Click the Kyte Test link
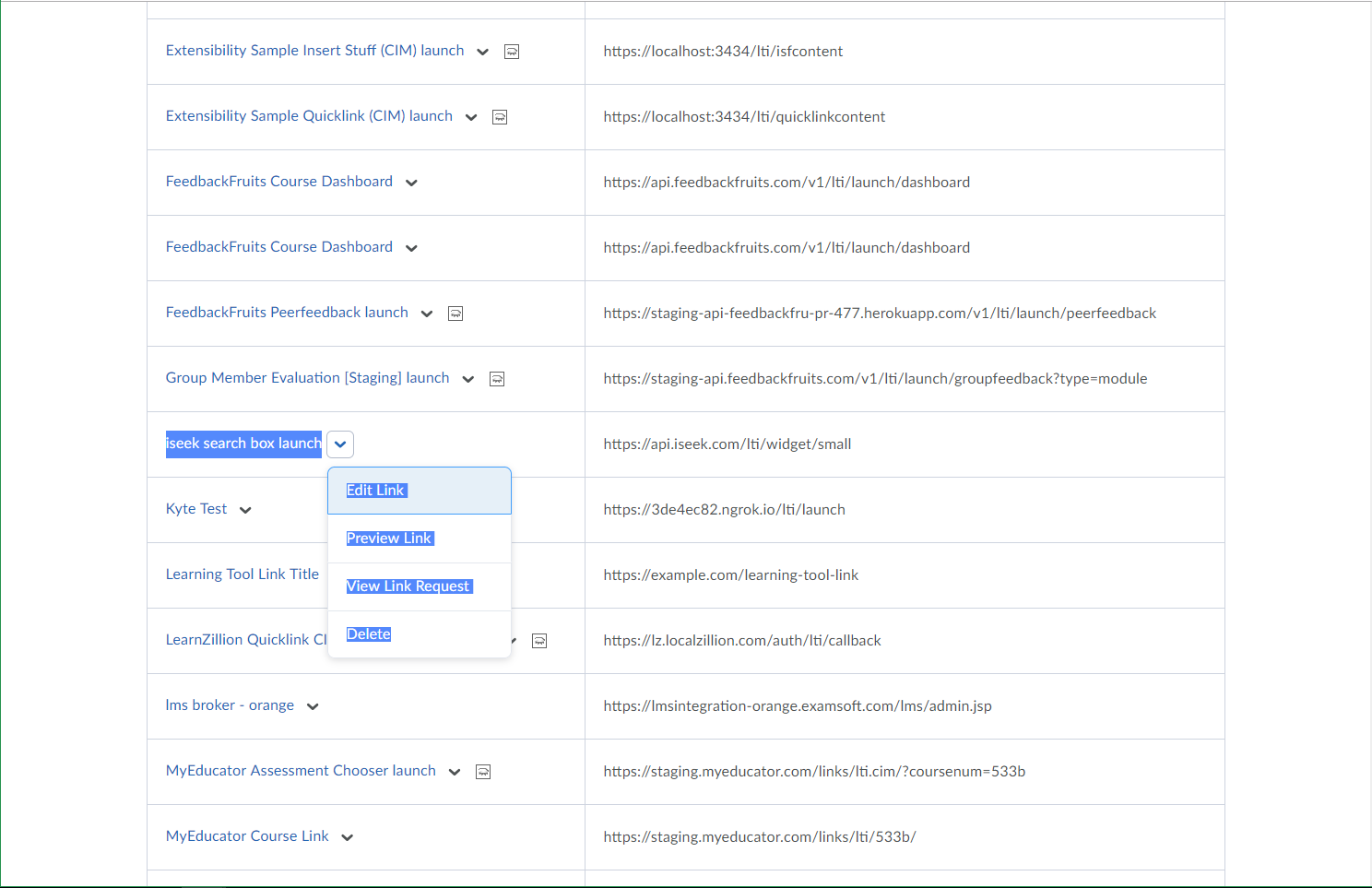The image size is (1372, 888). (x=196, y=509)
